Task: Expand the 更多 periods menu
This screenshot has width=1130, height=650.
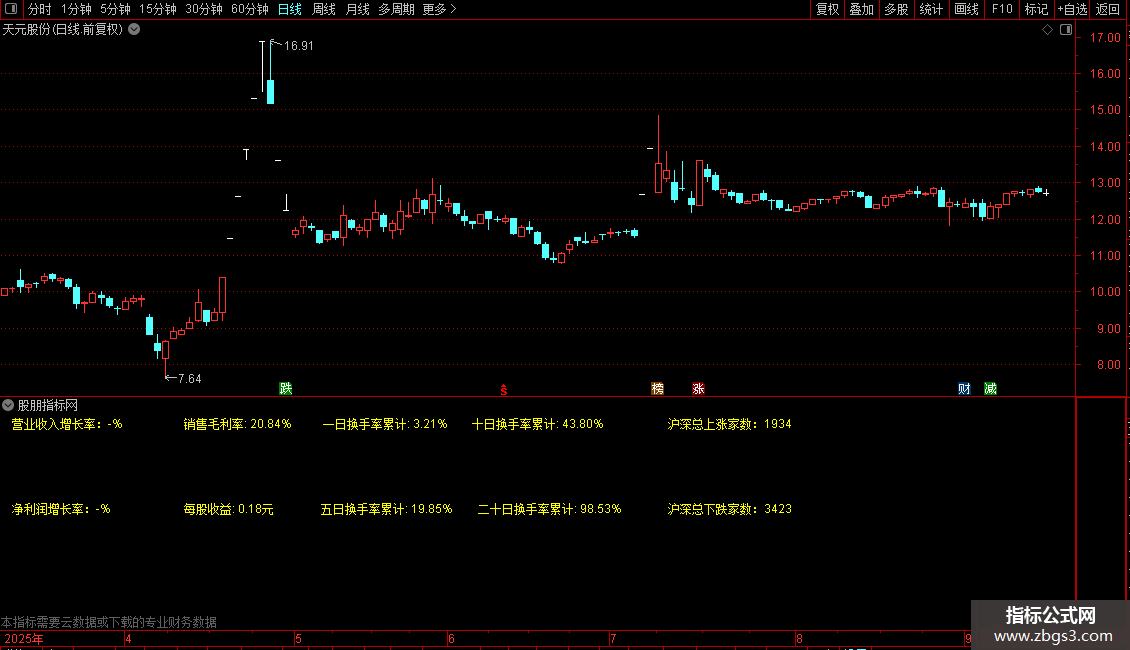Action: (x=439, y=9)
